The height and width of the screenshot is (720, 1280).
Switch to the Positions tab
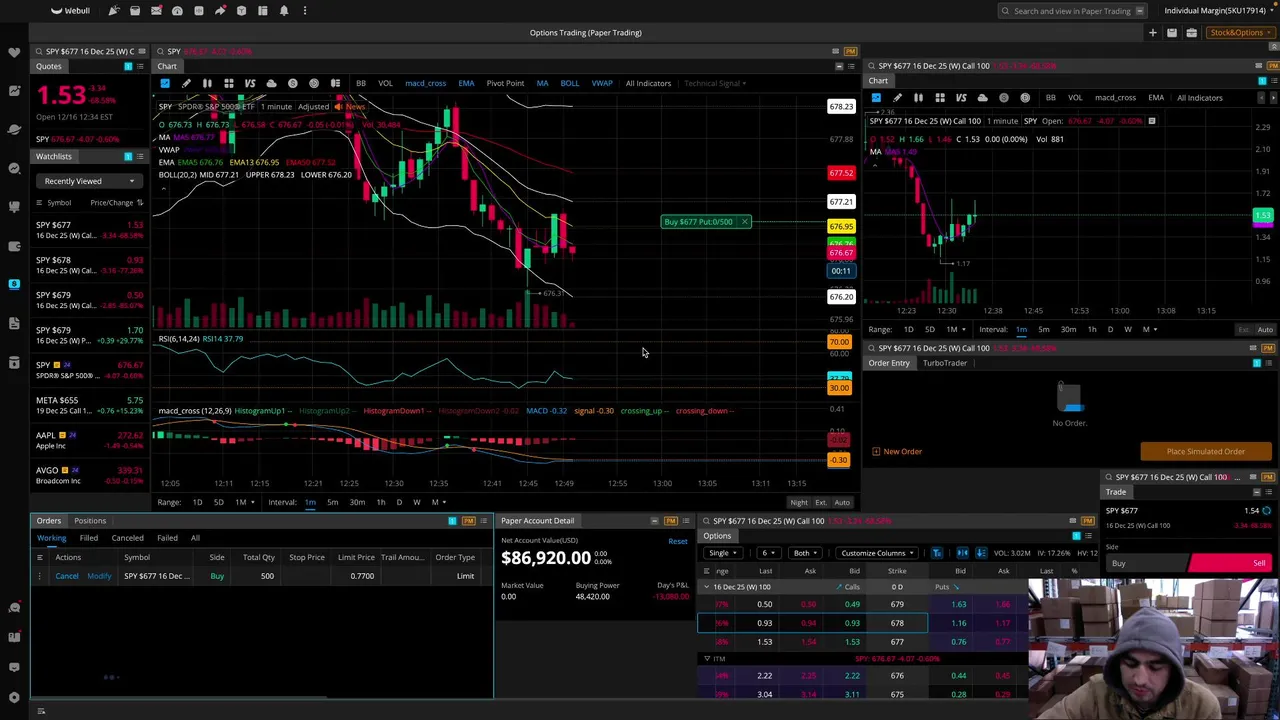tap(90, 521)
